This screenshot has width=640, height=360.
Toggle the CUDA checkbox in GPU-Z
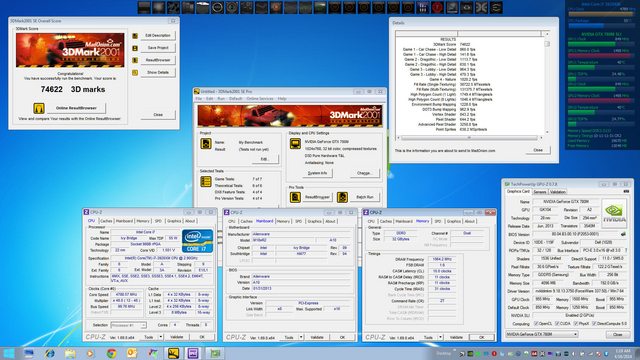click(557, 324)
